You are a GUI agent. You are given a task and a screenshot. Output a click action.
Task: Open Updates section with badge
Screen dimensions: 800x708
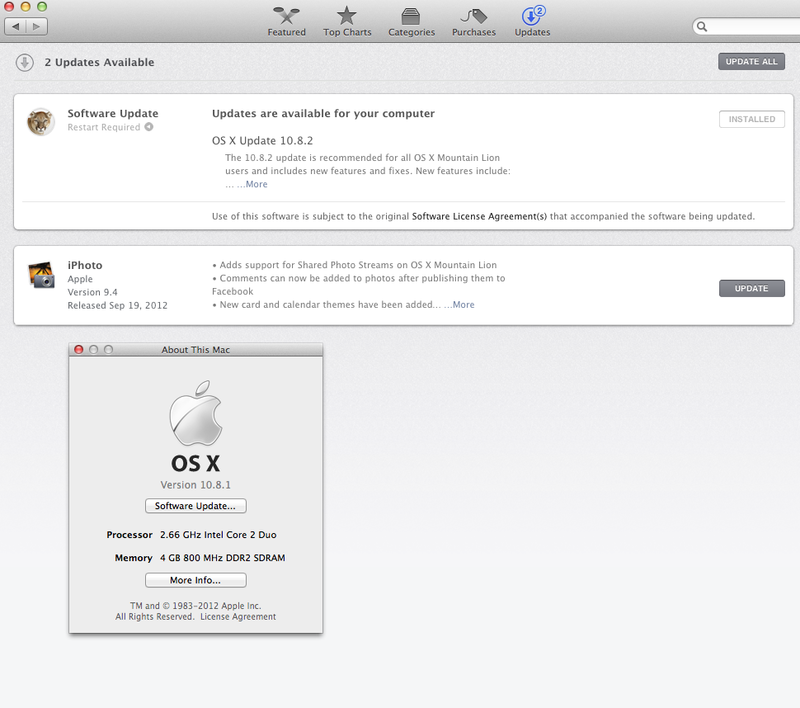point(532,22)
